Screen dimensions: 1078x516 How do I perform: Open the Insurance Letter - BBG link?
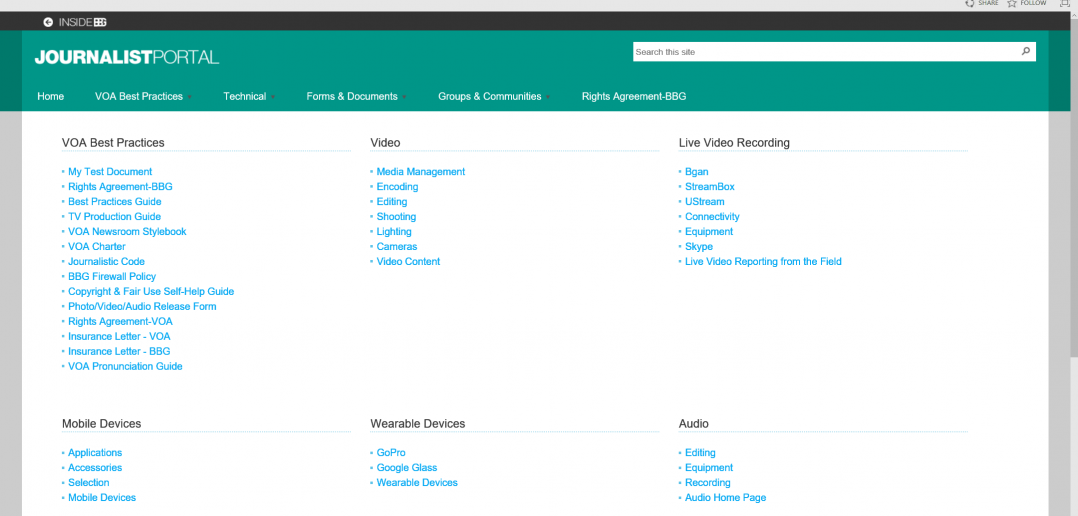(x=119, y=351)
